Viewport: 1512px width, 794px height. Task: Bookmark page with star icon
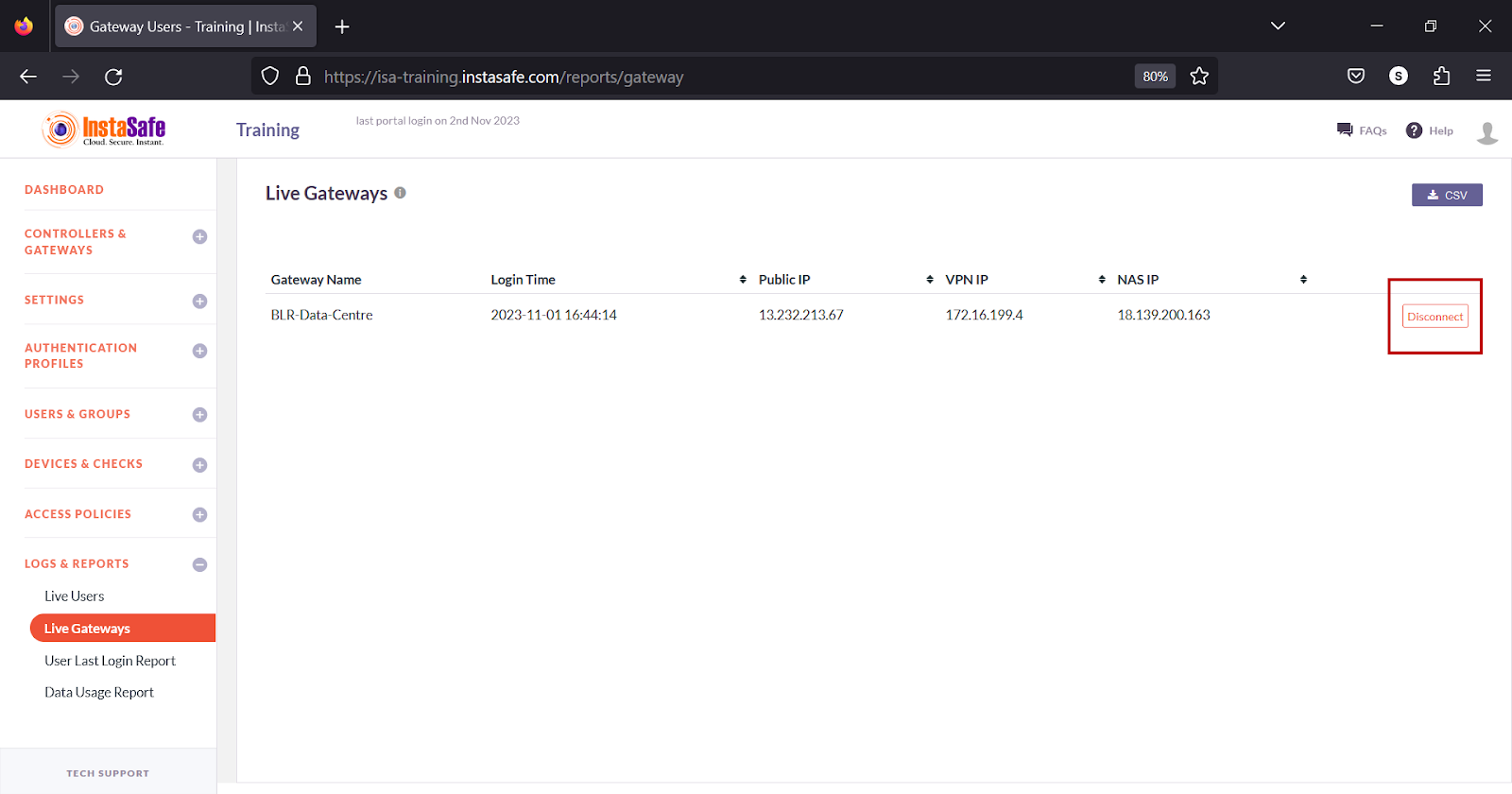1199,77
